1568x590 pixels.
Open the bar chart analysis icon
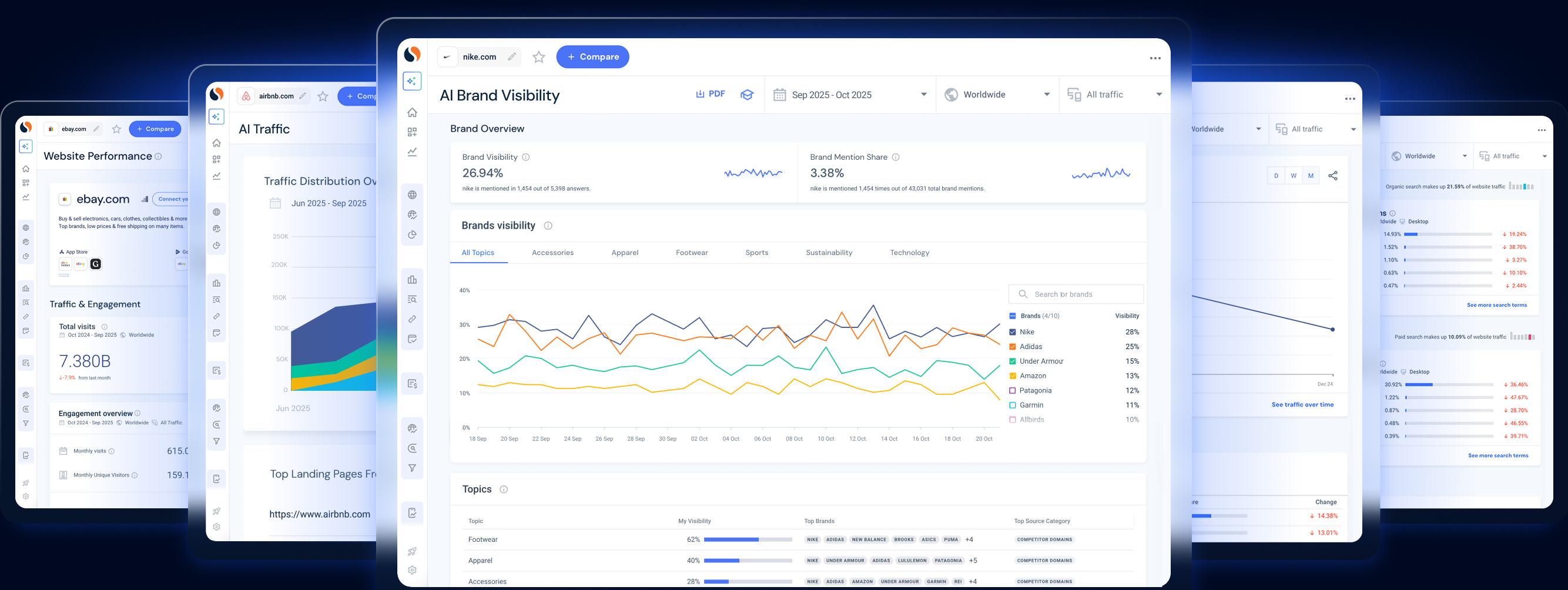tap(413, 280)
